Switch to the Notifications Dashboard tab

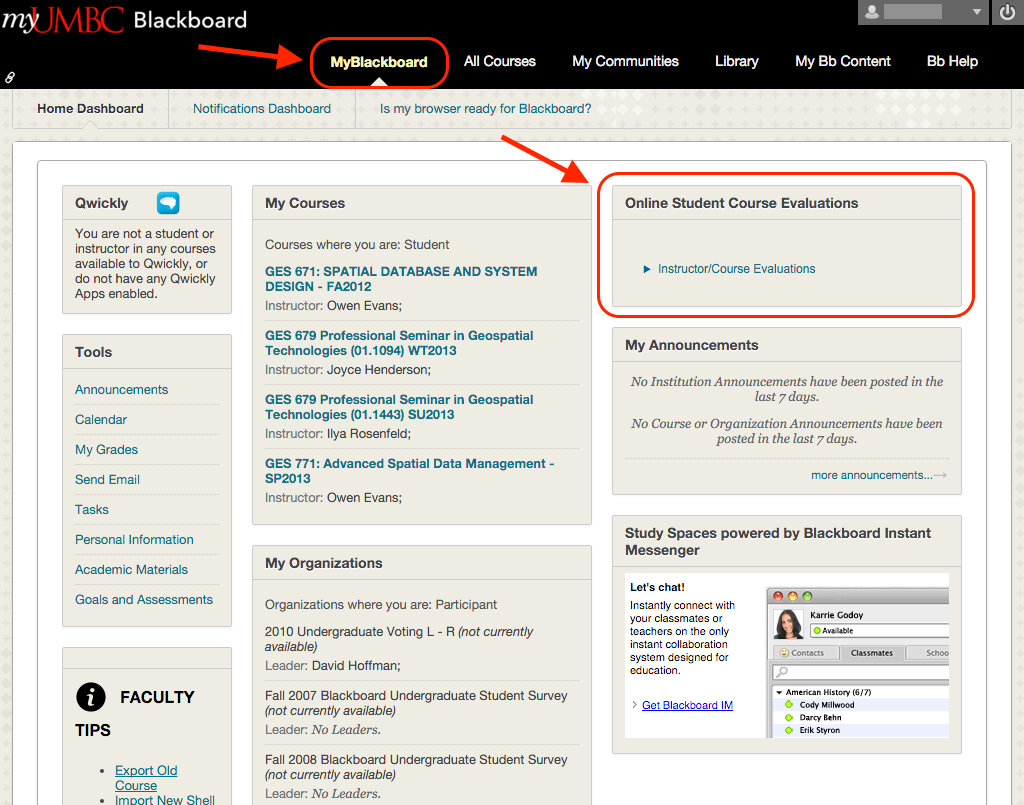point(262,109)
